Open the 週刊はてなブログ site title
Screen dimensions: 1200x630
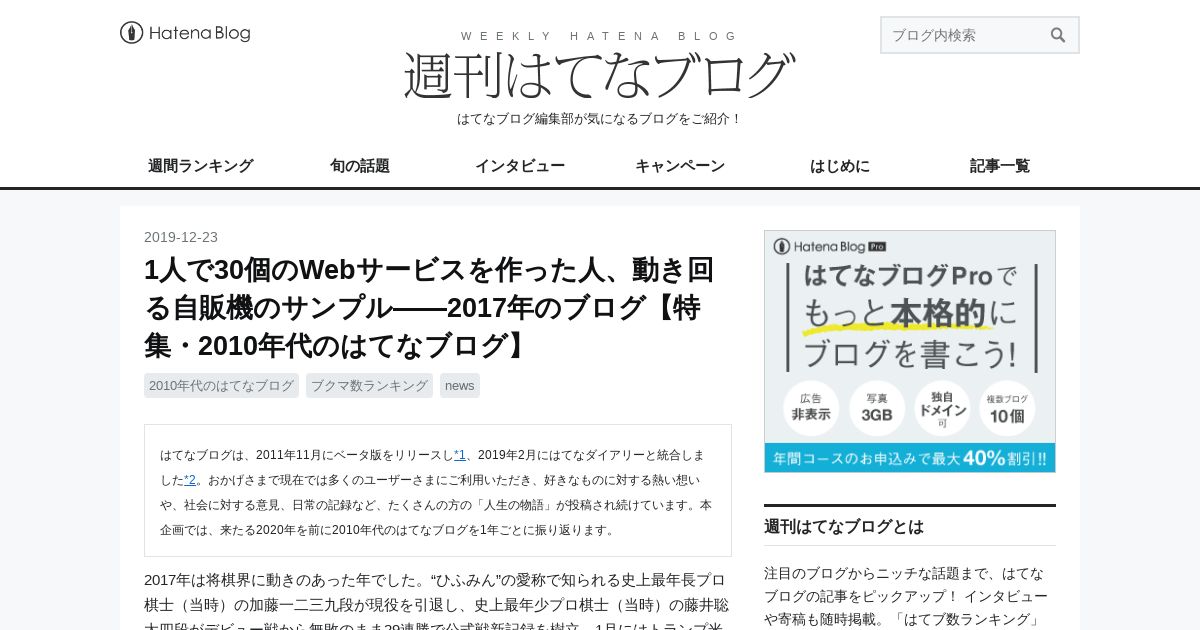tap(600, 75)
